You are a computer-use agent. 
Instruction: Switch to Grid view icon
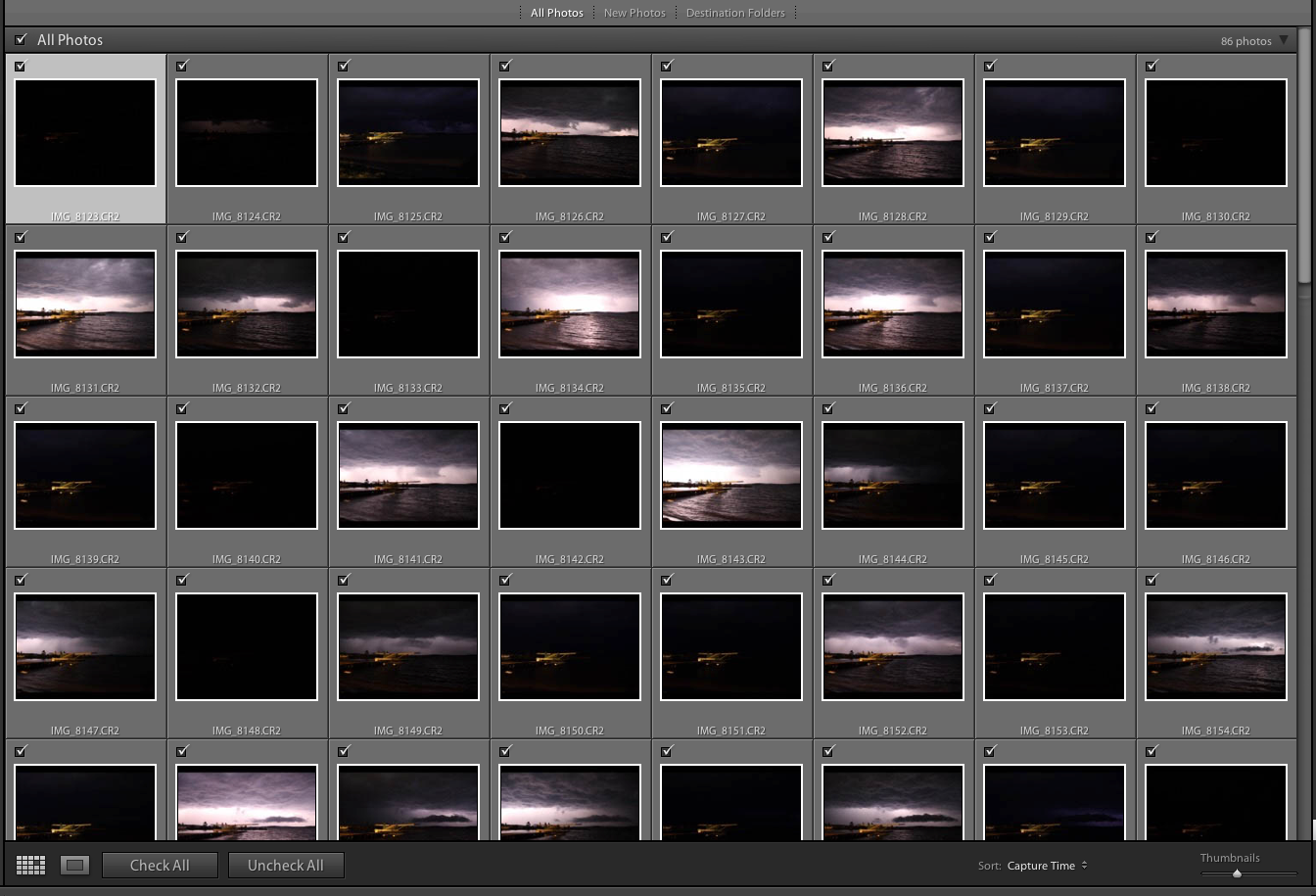pyautogui.click(x=31, y=865)
